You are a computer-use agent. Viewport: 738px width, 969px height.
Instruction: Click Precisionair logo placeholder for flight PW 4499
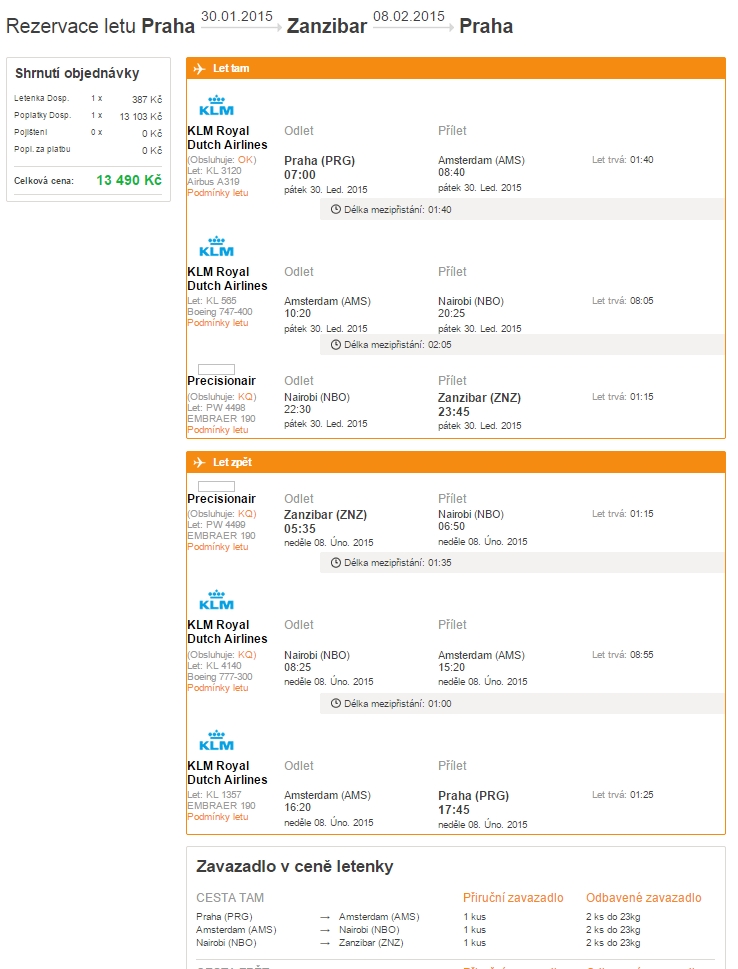pyautogui.click(x=216, y=486)
